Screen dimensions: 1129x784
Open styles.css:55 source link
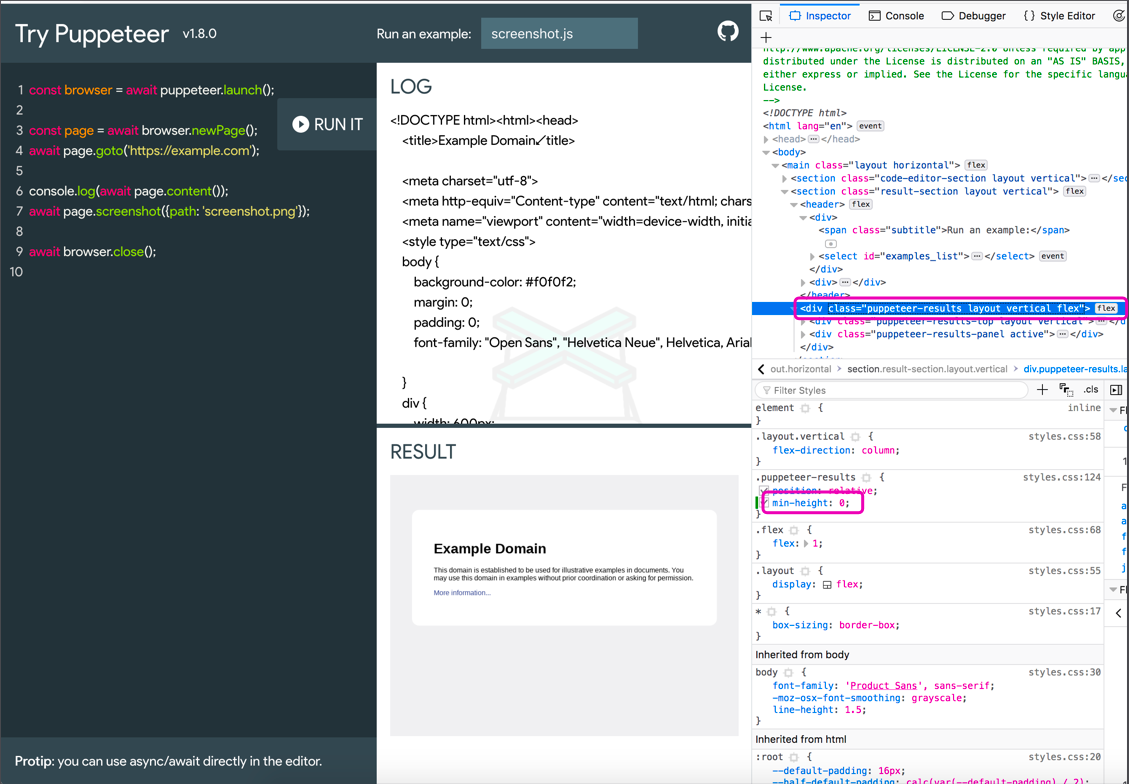tap(1064, 571)
